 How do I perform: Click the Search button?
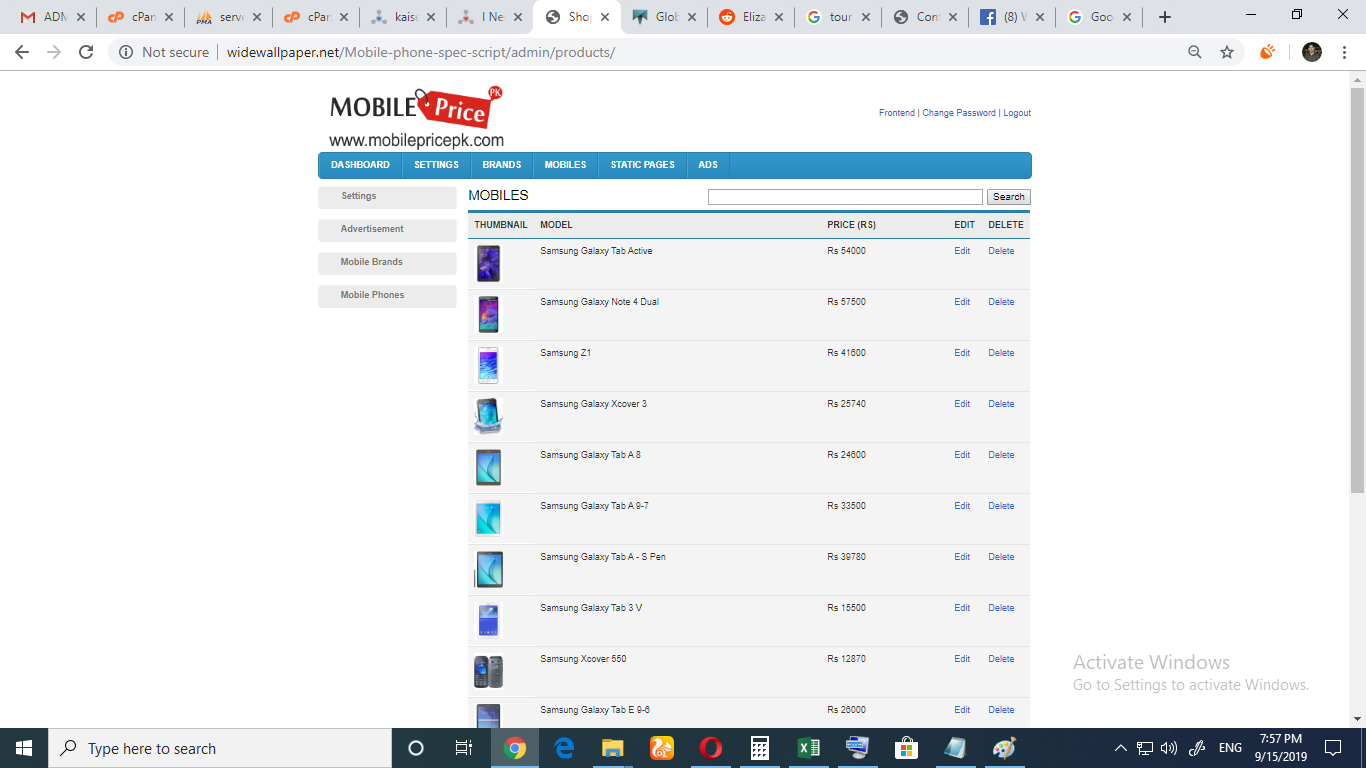click(1008, 197)
